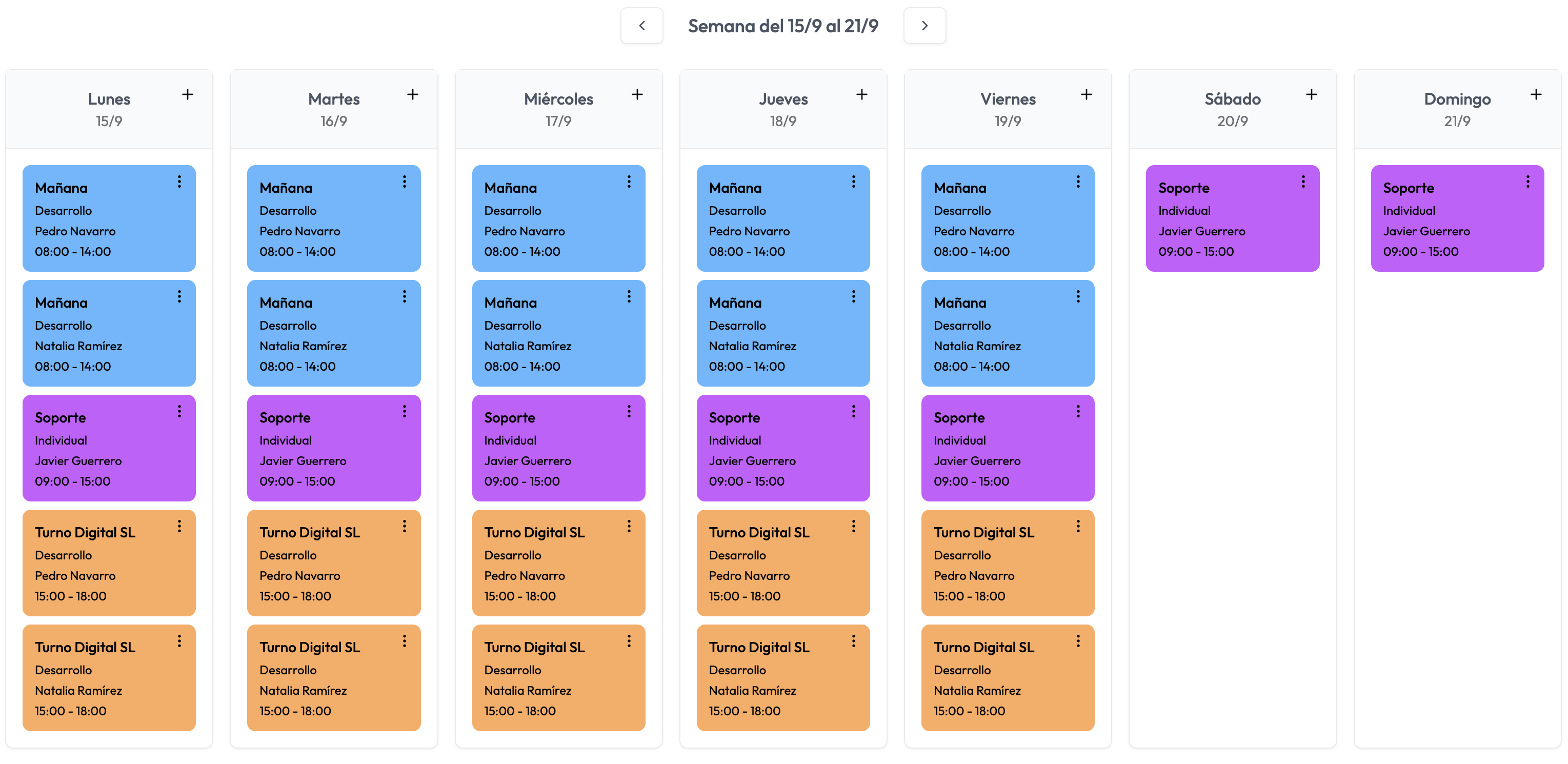The width and height of the screenshot is (1568, 764).
Task: Open the three-dot menu on Martes Turno Digital SL Pedro Navarro
Action: (x=404, y=526)
